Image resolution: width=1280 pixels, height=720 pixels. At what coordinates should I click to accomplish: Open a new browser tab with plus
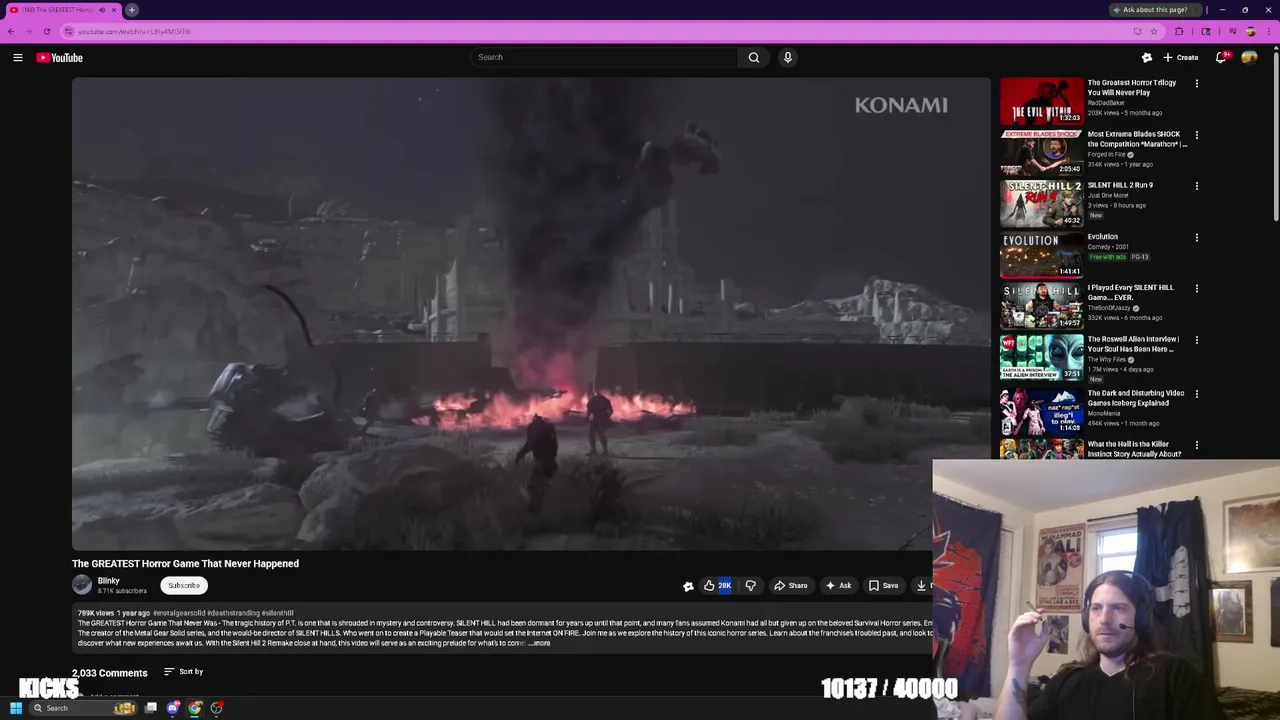click(x=131, y=10)
